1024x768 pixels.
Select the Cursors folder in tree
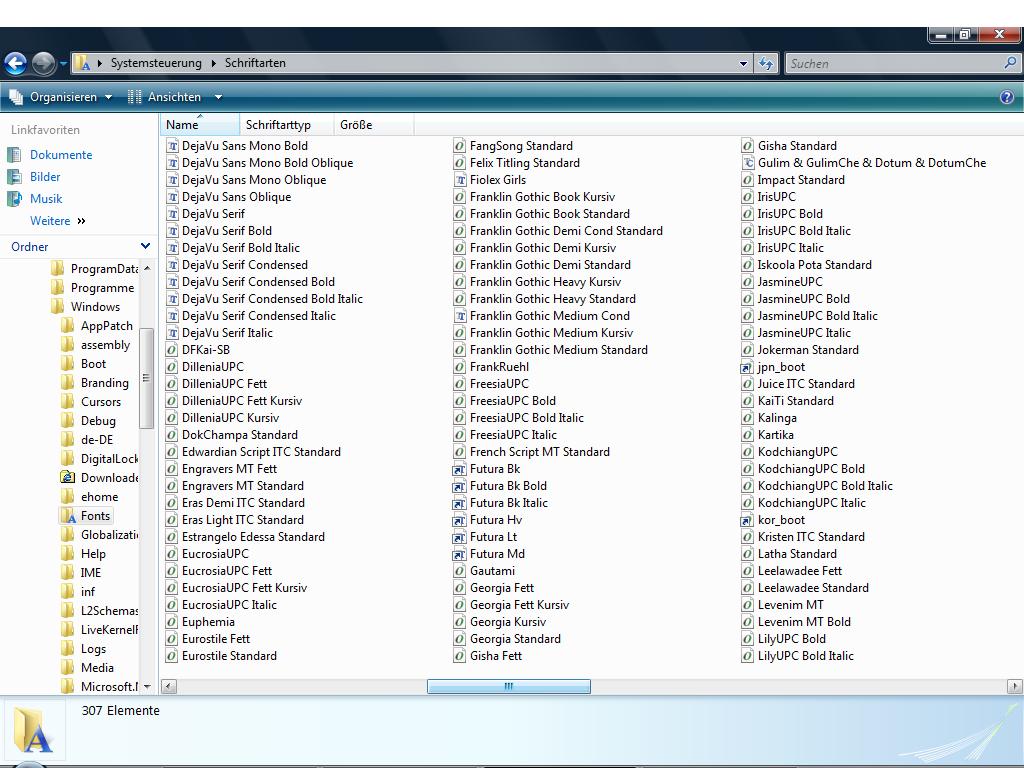(x=101, y=402)
